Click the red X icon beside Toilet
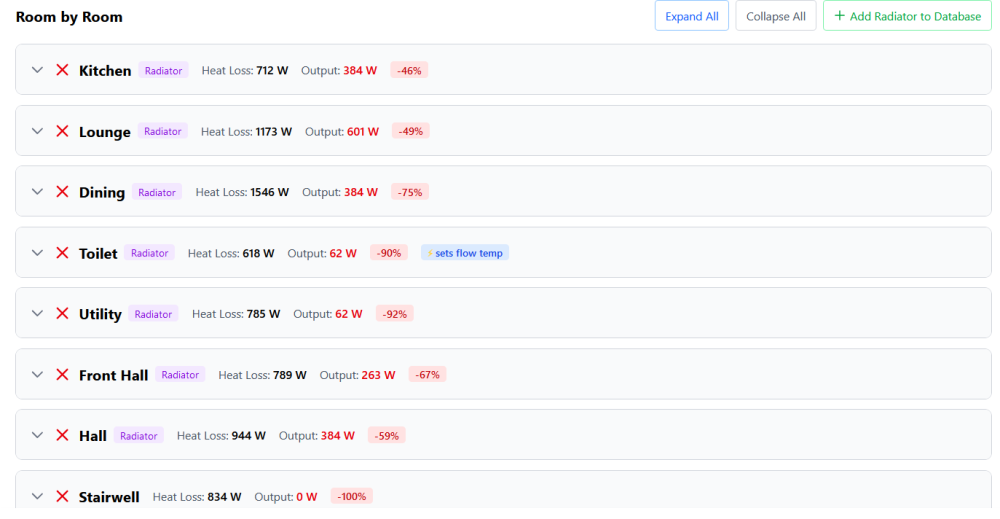This screenshot has width=1000, height=519. click(x=62, y=253)
